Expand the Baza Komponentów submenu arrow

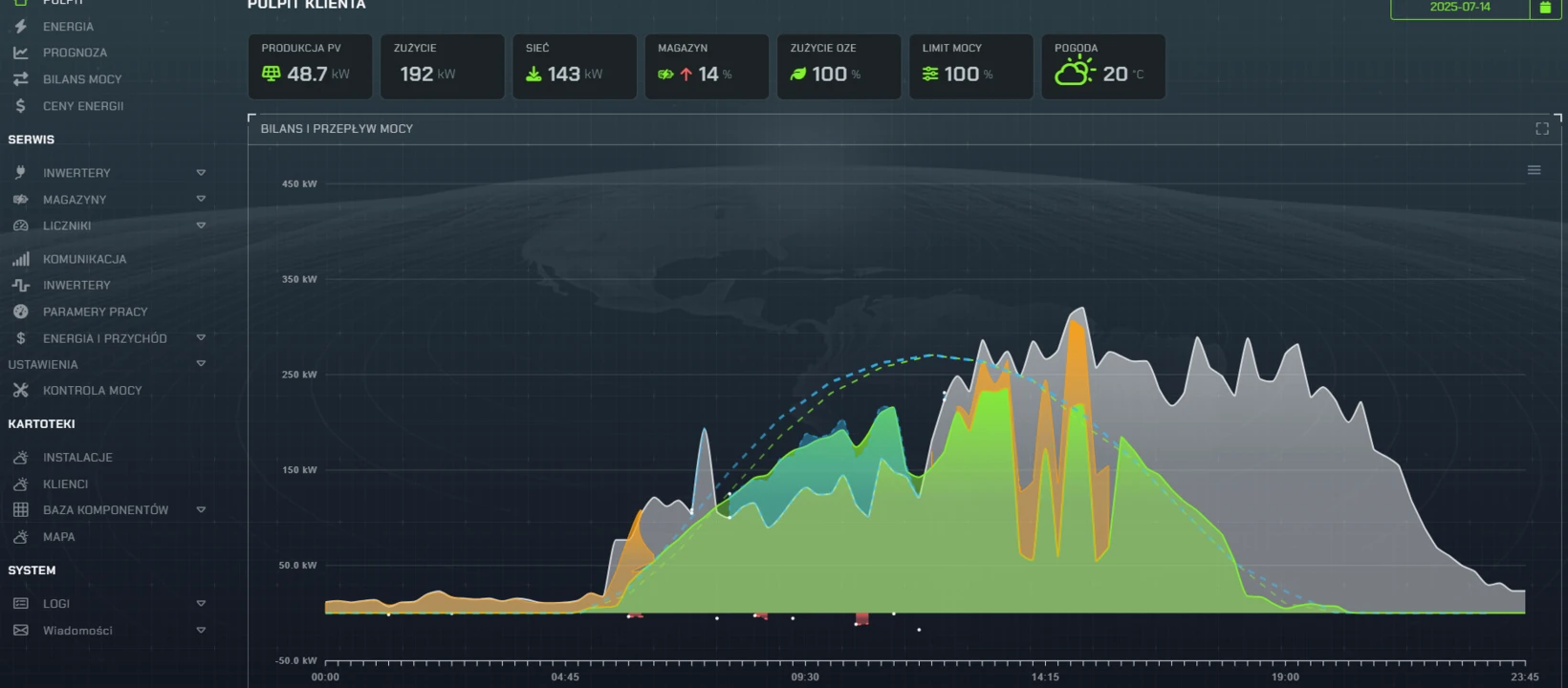tap(201, 509)
